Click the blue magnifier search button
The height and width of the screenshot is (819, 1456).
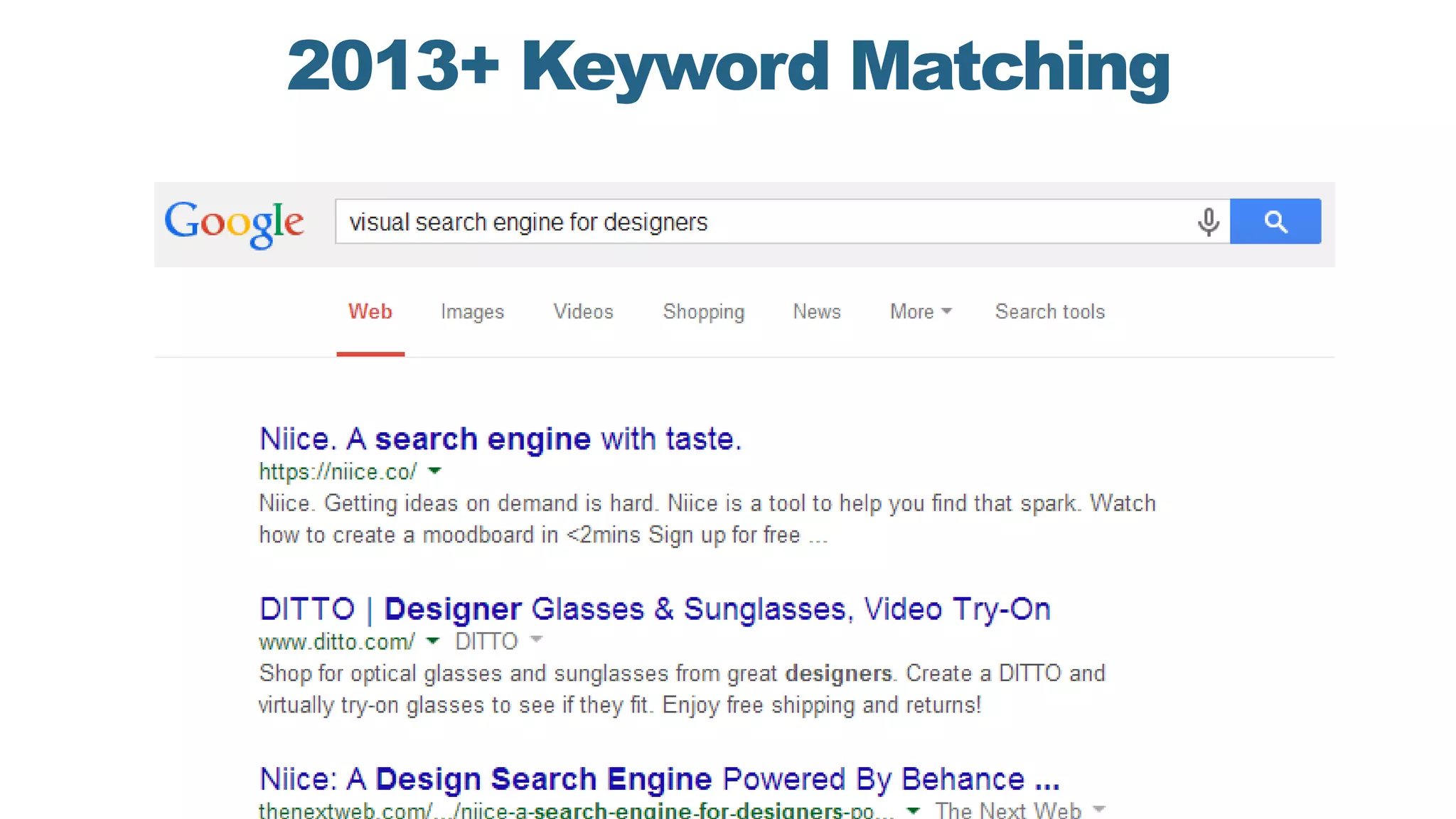pos(1275,222)
